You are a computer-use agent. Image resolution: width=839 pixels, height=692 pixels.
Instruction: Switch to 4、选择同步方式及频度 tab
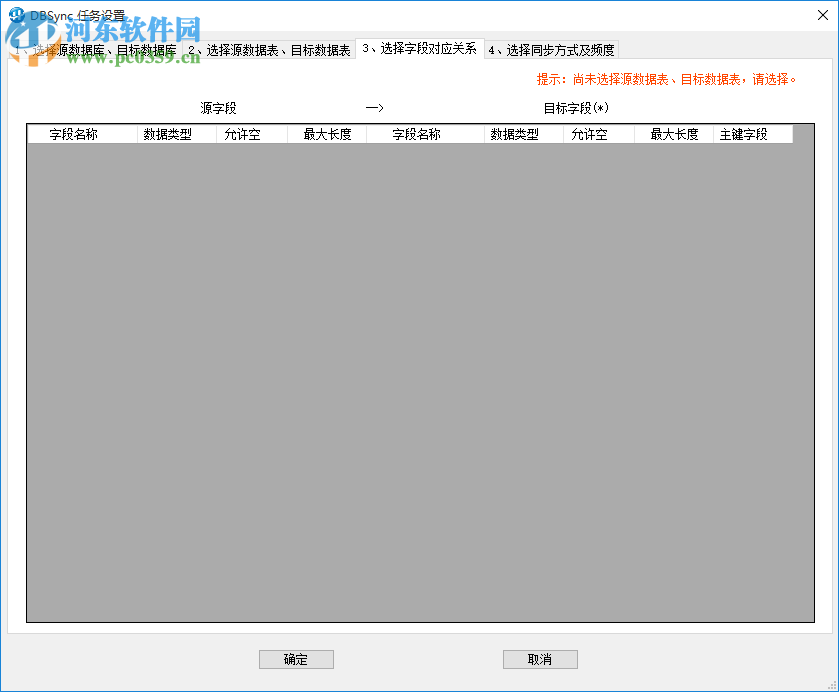pyautogui.click(x=551, y=49)
